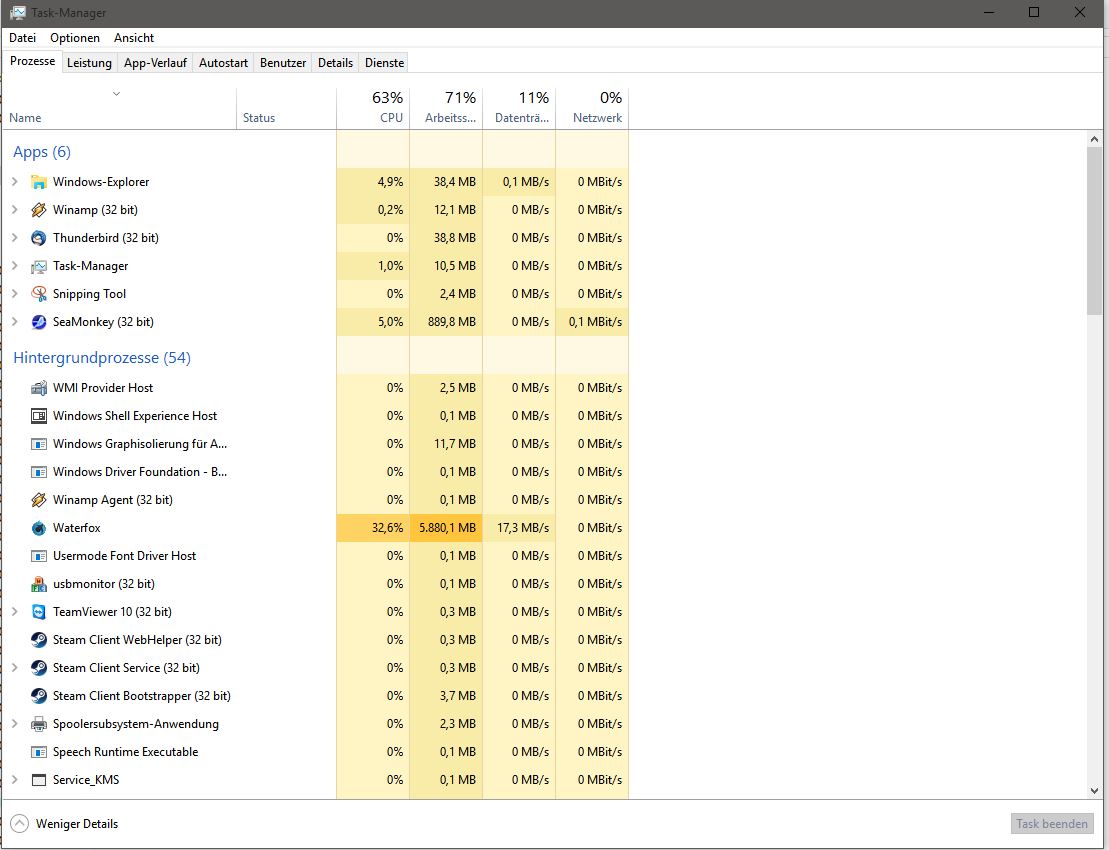Switch to the Autostart tab

pyautogui.click(x=223, y=63)
